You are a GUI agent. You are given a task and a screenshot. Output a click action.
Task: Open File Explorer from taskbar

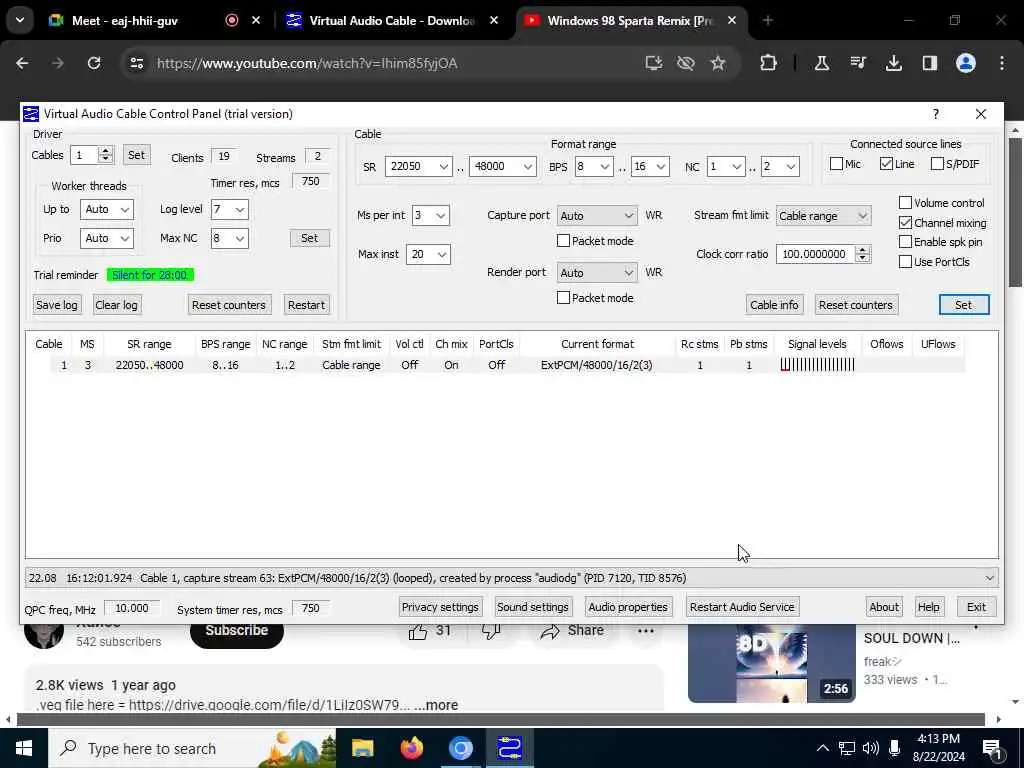(x=362, y=748)
